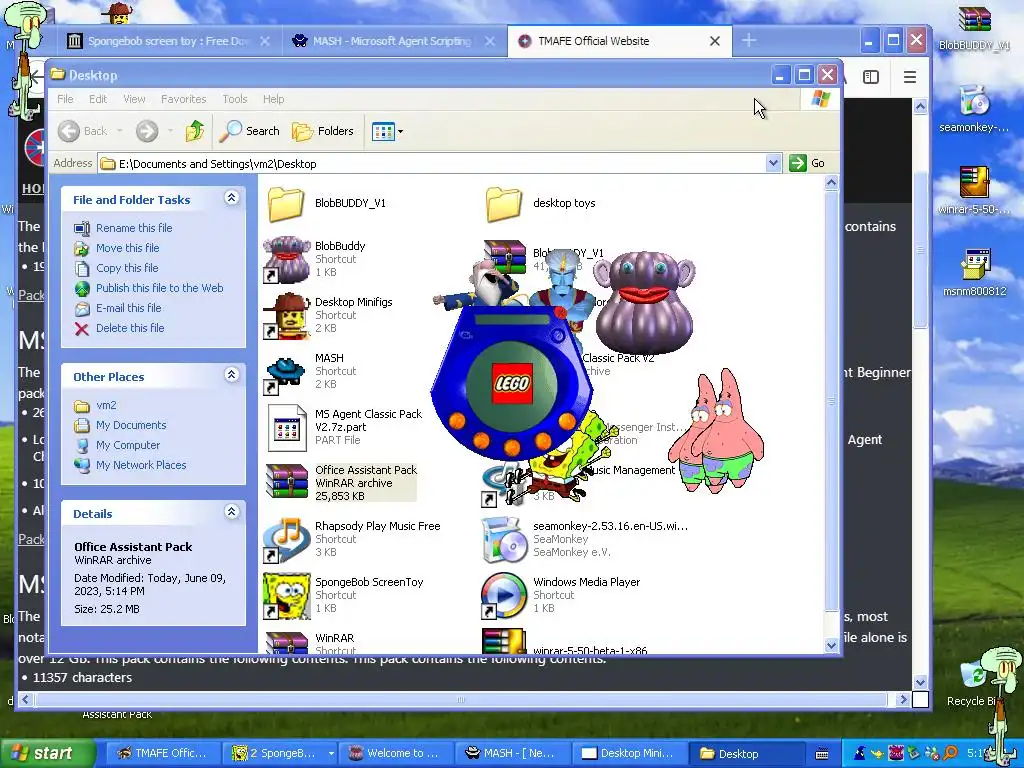Image resolution: width=1024 pixels, height=768 pixels.
Task: Open the BlobBUDDY_V1 folder in Explorer
Action: tap(286, 204)
